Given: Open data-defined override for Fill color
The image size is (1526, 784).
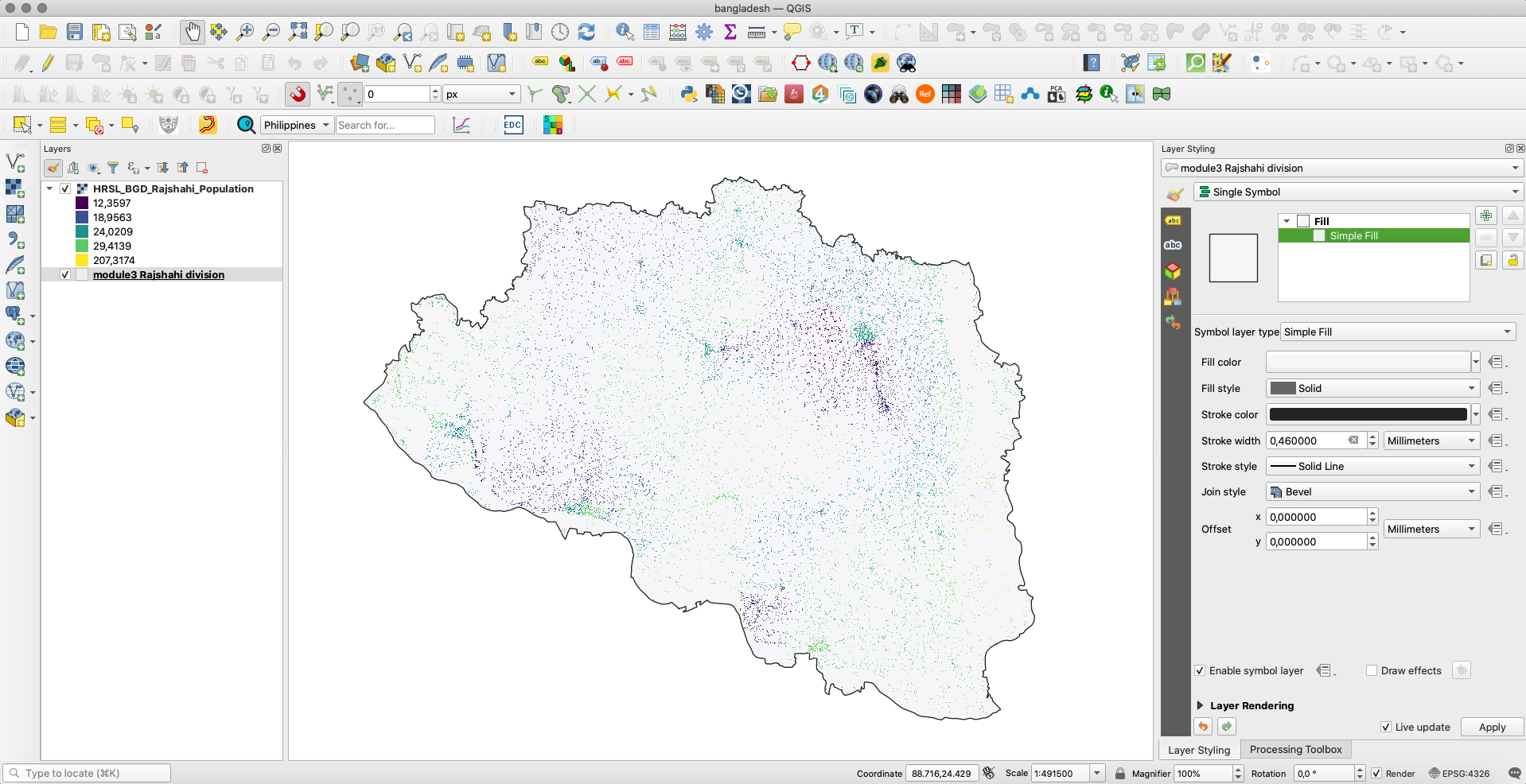Looking at the screenshot, I should (x=1497, y=362).
